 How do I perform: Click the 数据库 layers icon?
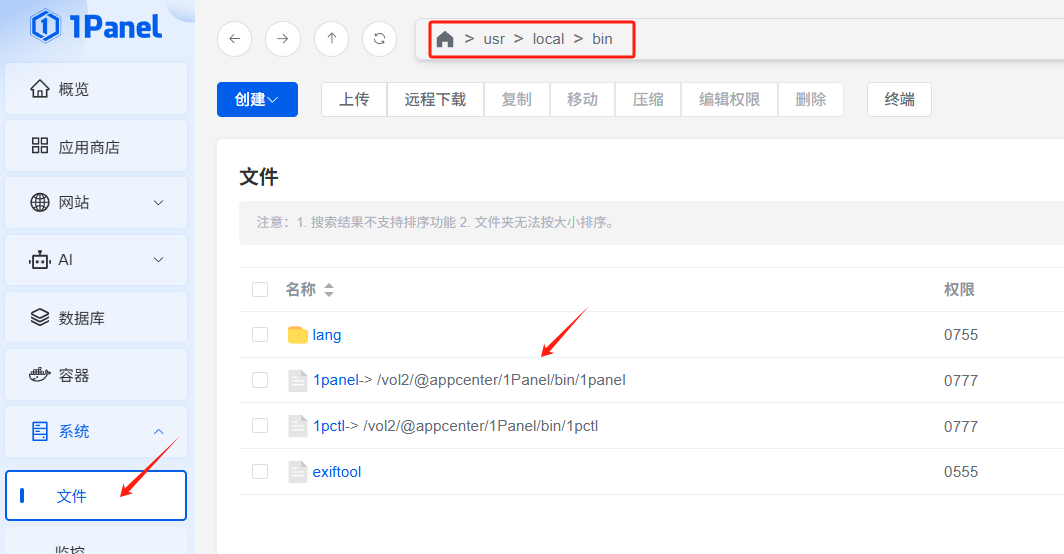pyautogui.click(x=40, y=317)
